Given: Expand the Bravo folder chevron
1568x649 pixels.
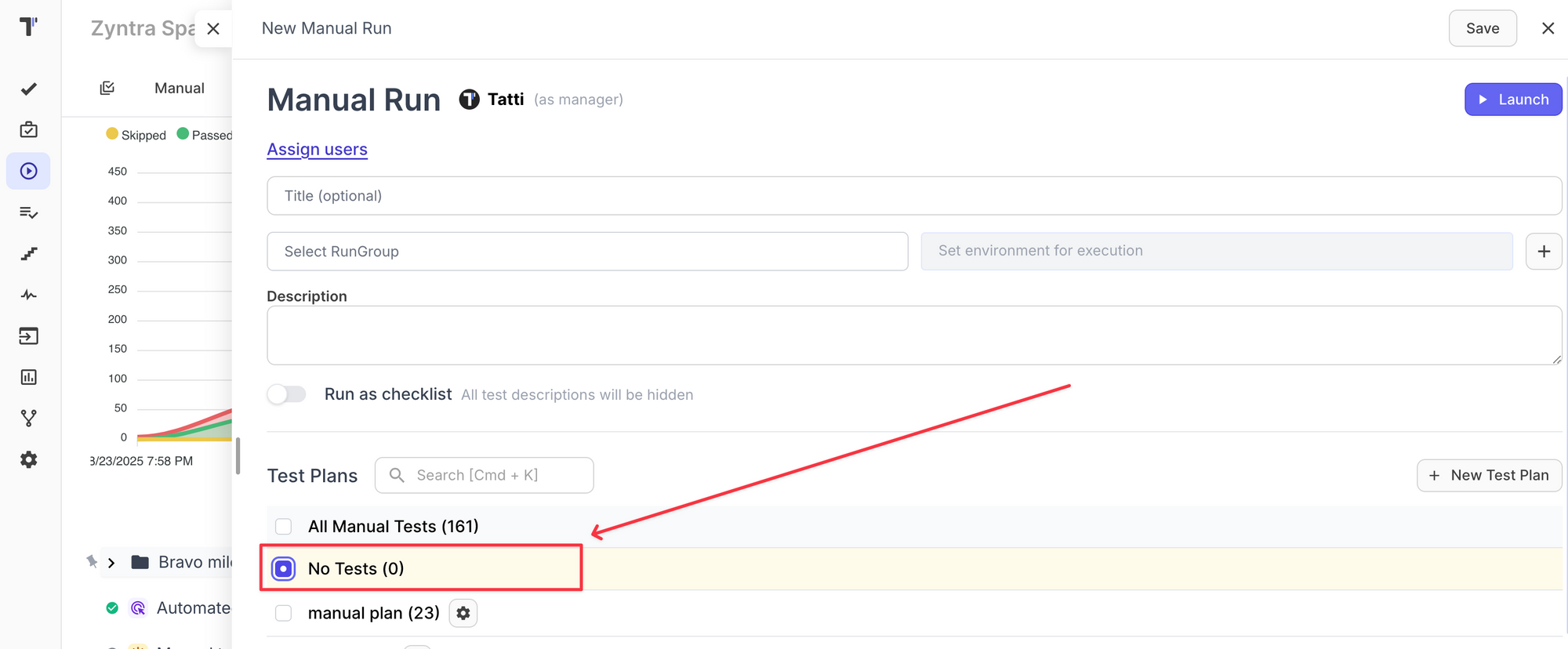Looking at the screenshot, I should coord(111,563).
